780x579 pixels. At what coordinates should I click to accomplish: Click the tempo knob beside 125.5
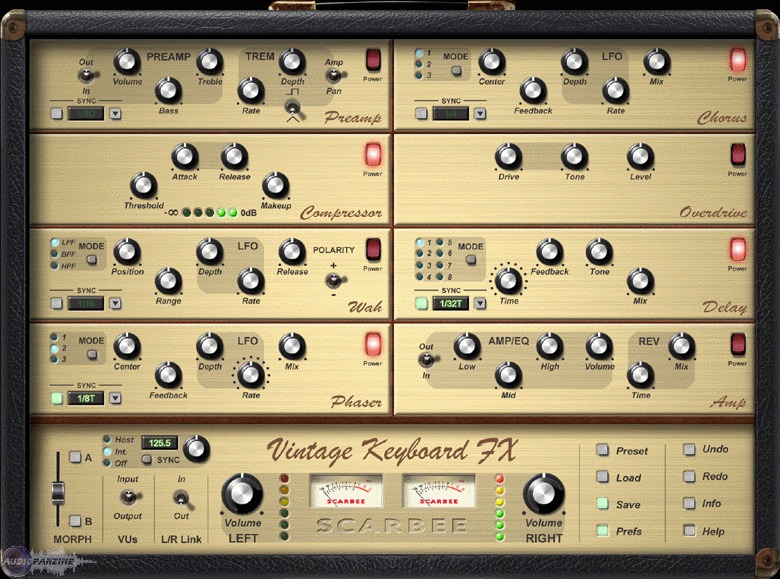[x=196, y=448]
